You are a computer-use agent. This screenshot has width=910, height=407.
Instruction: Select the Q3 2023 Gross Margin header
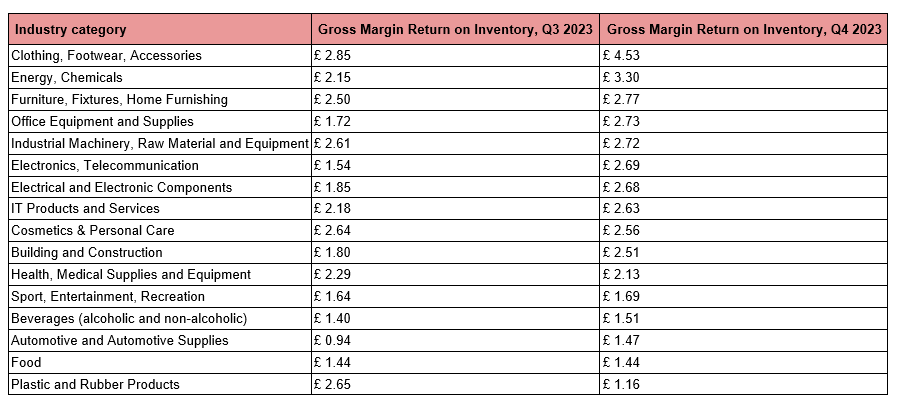(x=456, y=30)
